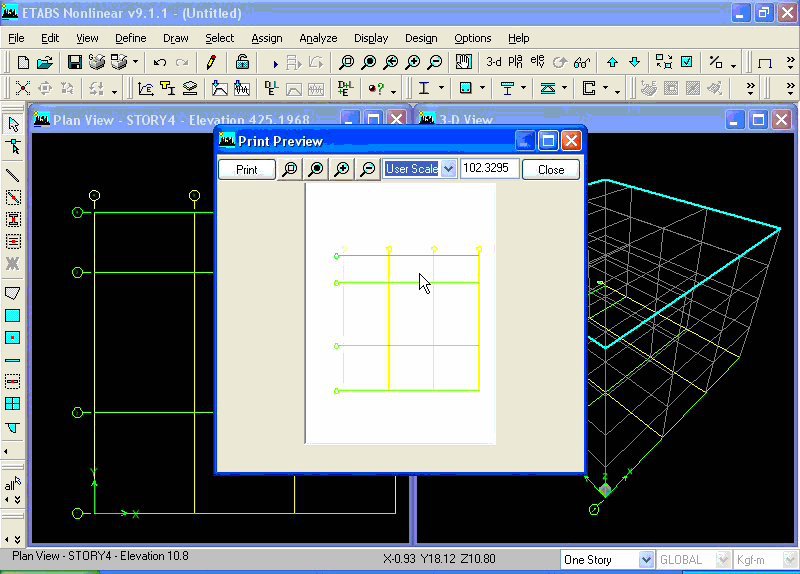Toggle the Pointer select mode
The height and width of the screenshot is (574, 800).
[x=13, y=124]
